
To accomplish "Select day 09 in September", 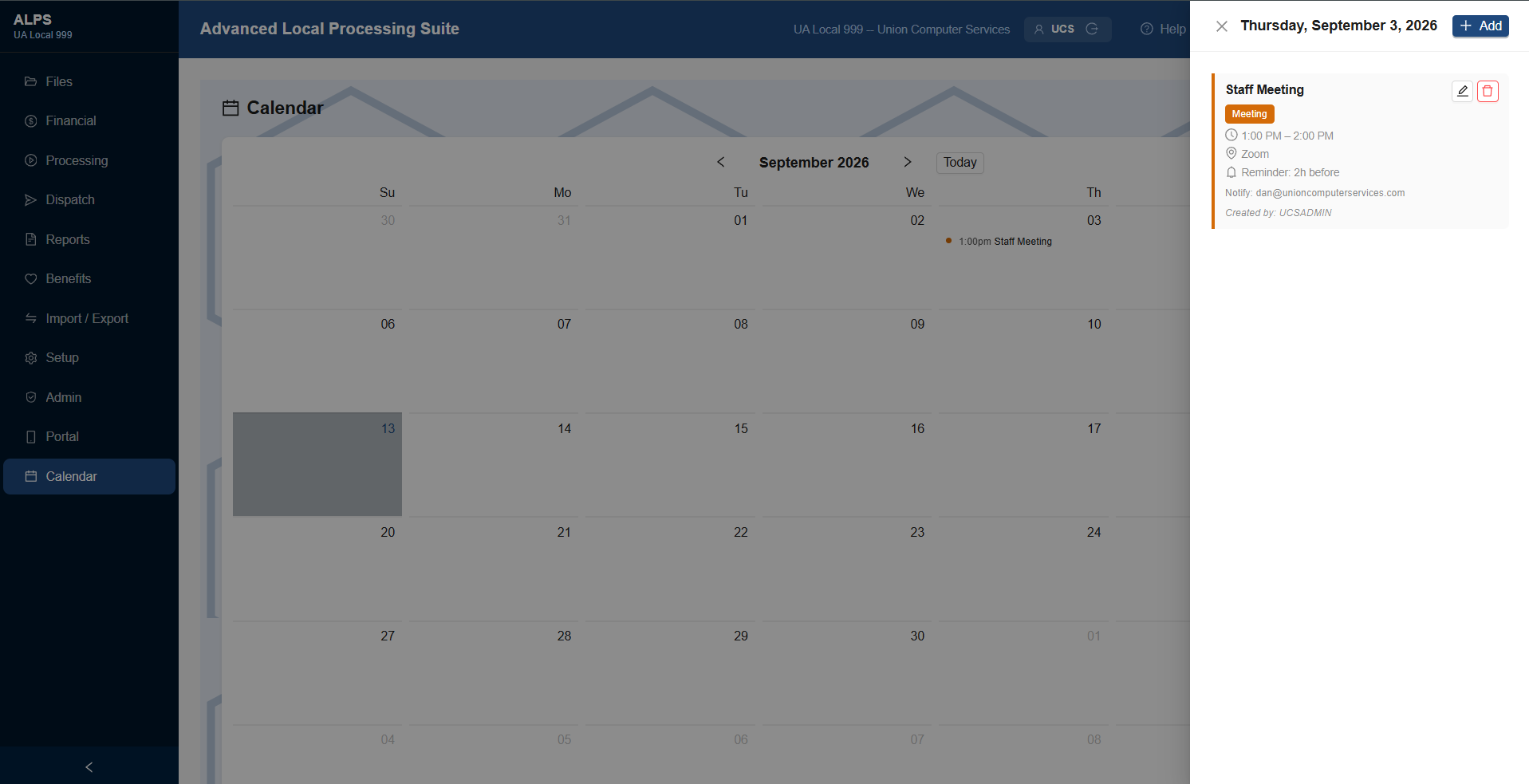I will pyautogui.click(x=846, y=360).
